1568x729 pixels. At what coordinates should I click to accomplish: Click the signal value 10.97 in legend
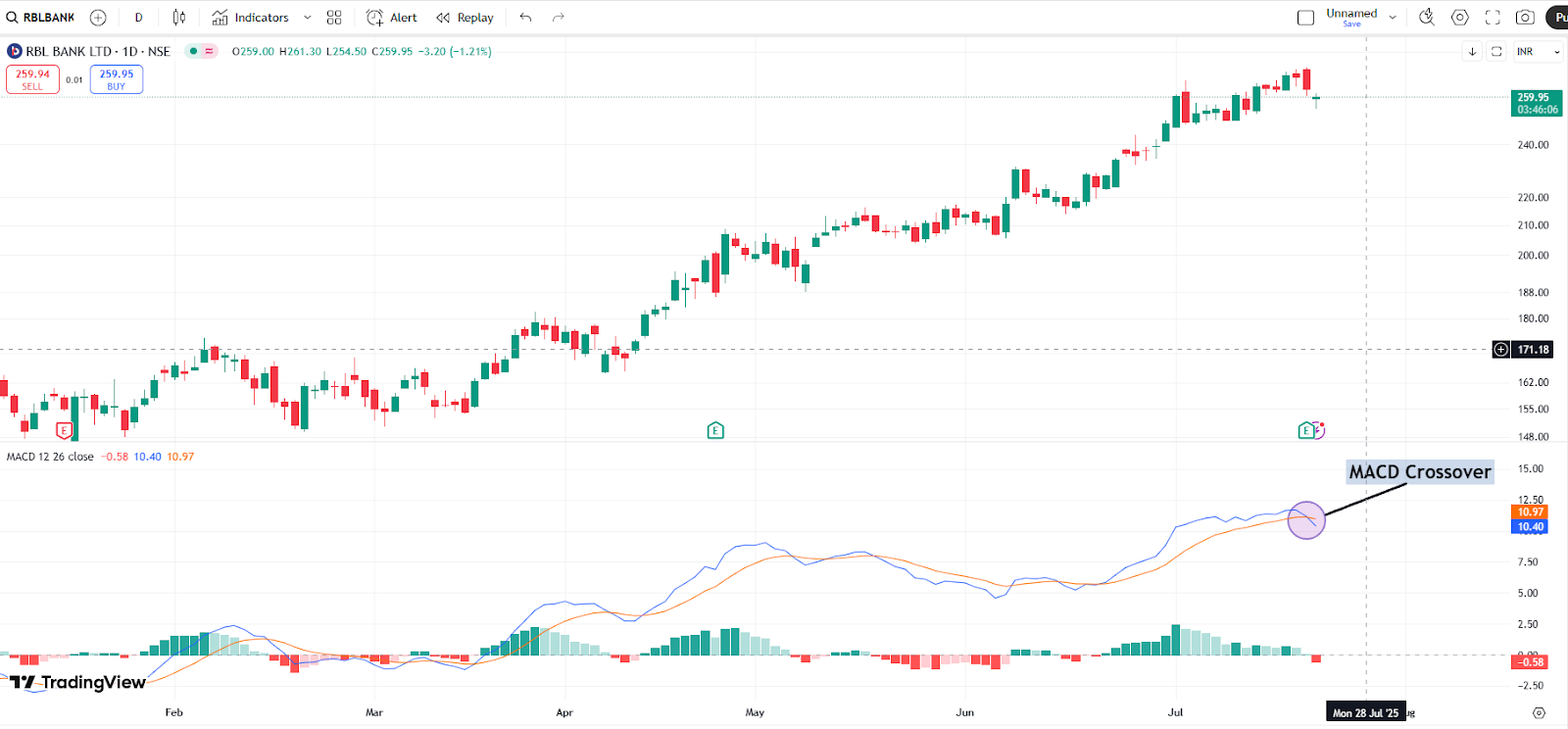pos(180,457)
